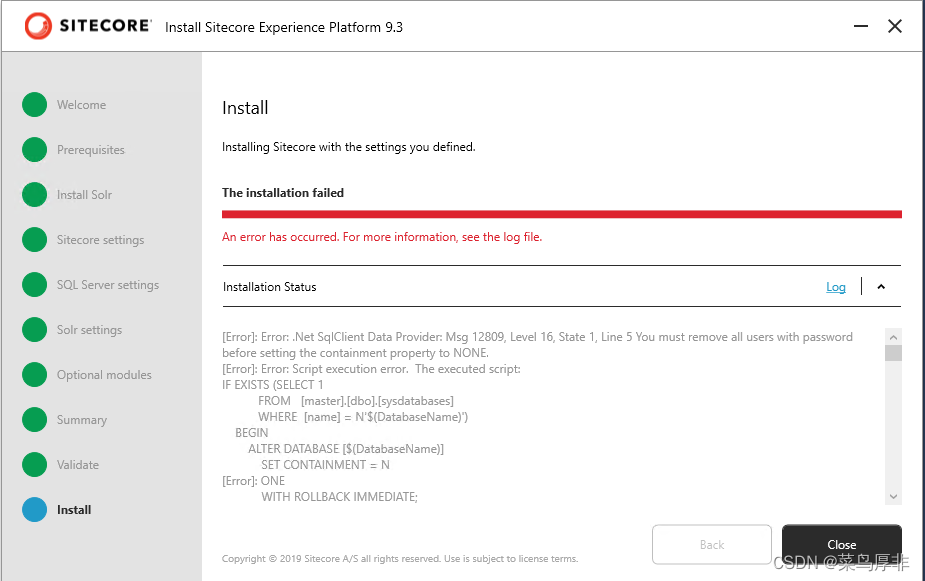The image size is (925, 581).
Task: Click the 'IF EXISTS (SELECT 1' log line
Action: [x=273, y=385]
